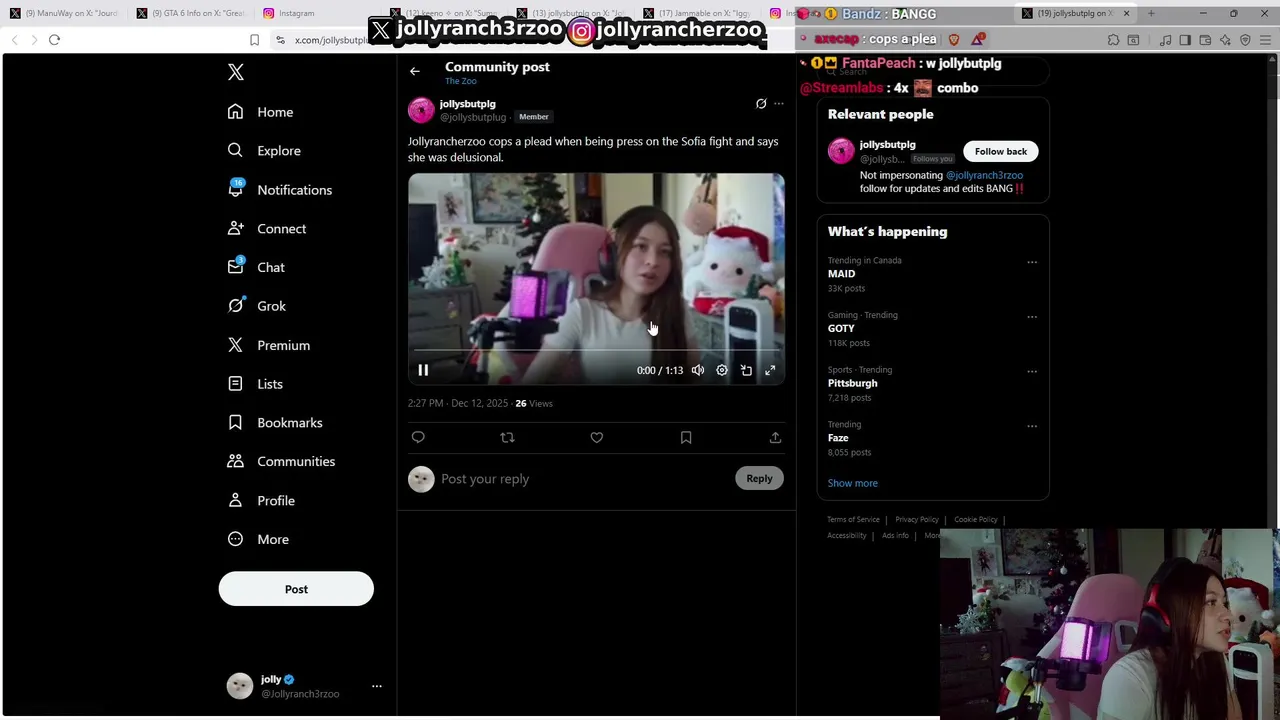Screen dimensions: 1280x720
Task: Open the Faze trending topic
Action: [838, 438]
